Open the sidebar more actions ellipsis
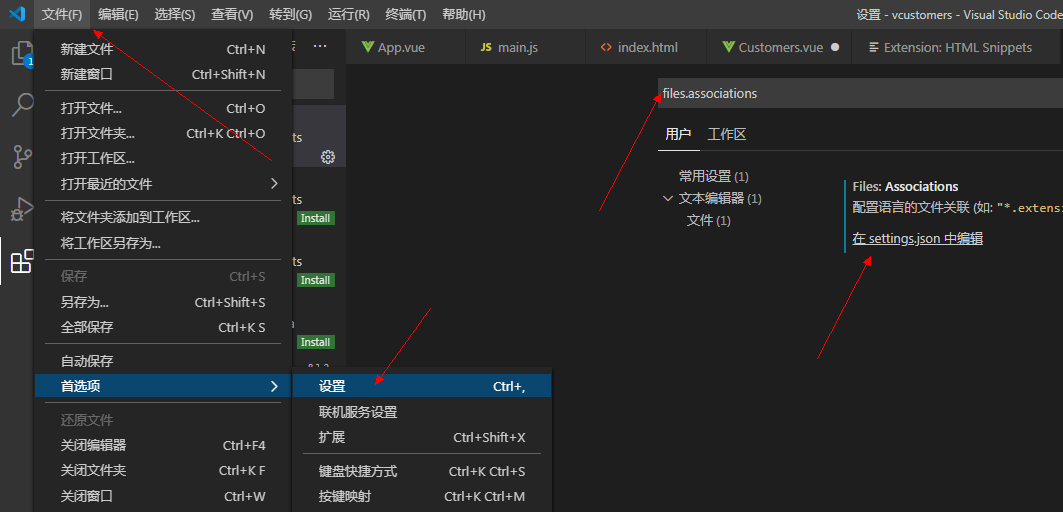1063x512 pixels. click(319, 46)
